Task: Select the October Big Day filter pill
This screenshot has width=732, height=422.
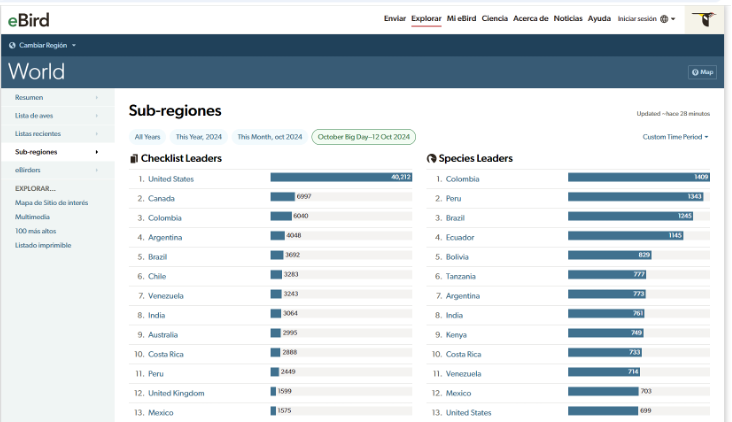Action: (x=363, y=137)
